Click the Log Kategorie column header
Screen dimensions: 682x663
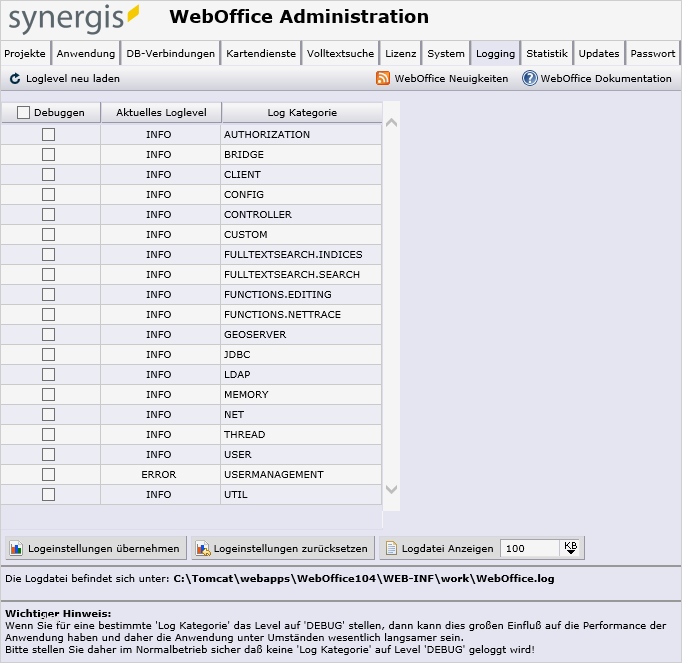pos(302,113)
